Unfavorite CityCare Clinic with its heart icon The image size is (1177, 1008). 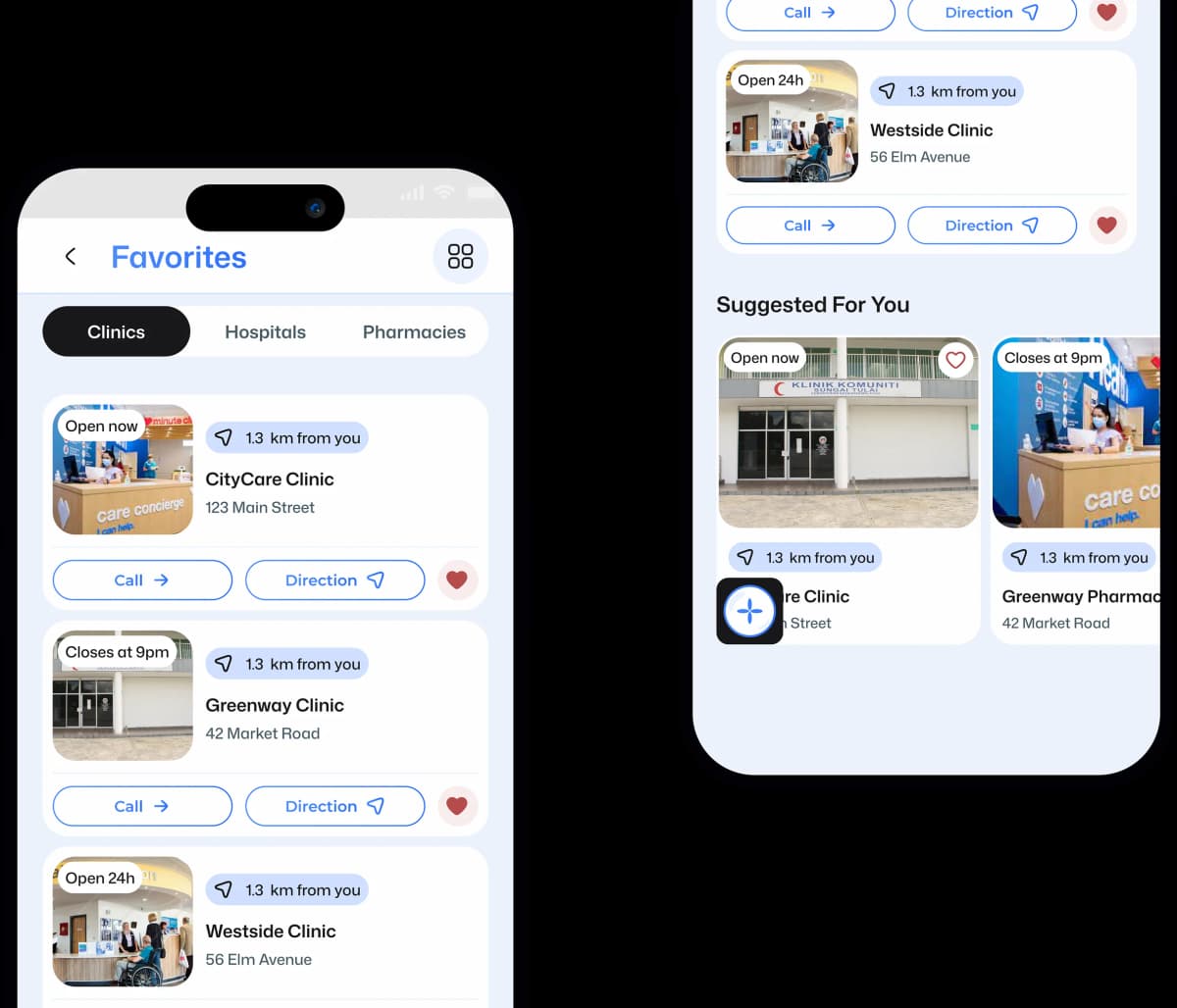point(456,580)
